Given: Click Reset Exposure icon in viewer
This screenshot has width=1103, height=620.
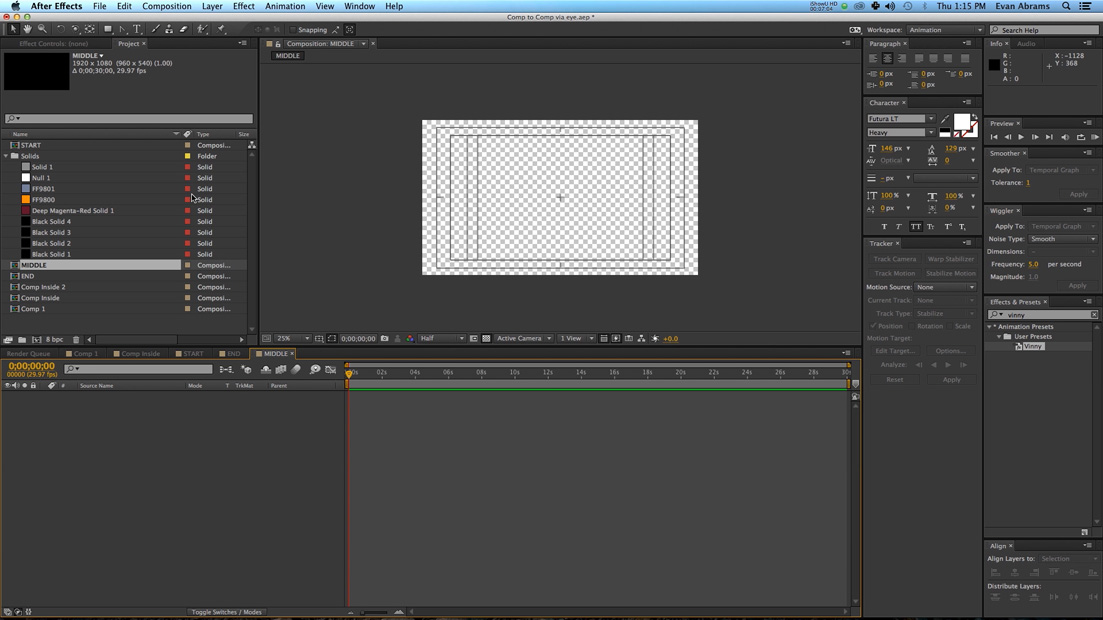Looking at the screenshot, I should (x=655, y=339).
